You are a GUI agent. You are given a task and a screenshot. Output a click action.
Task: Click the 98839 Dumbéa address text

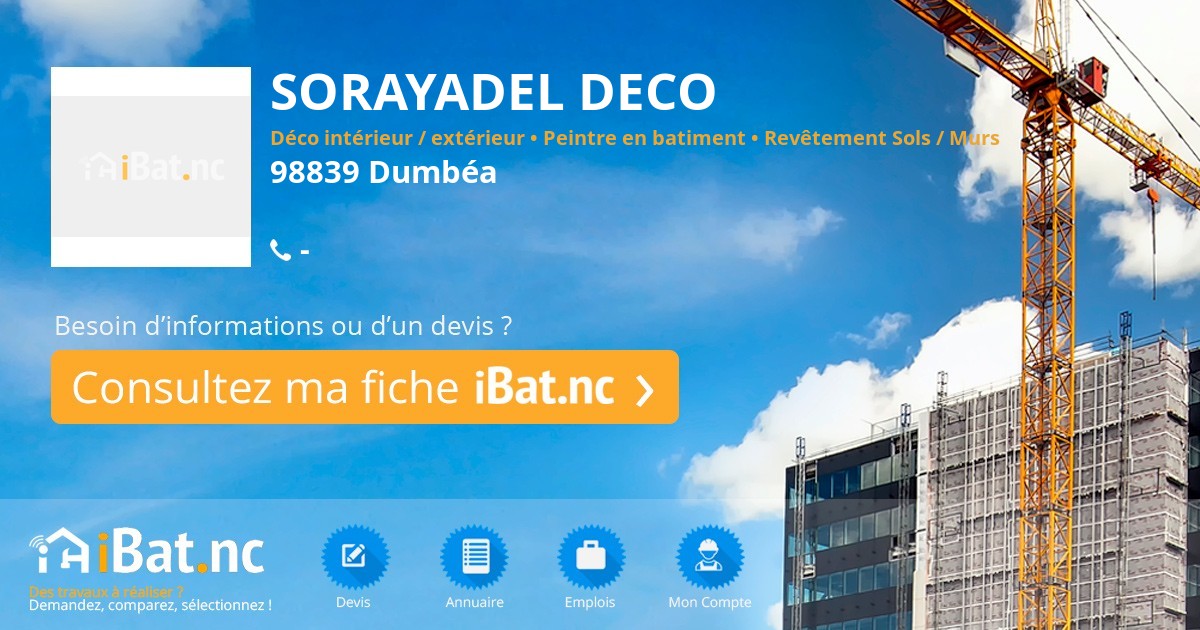click(x=384, y=172)
